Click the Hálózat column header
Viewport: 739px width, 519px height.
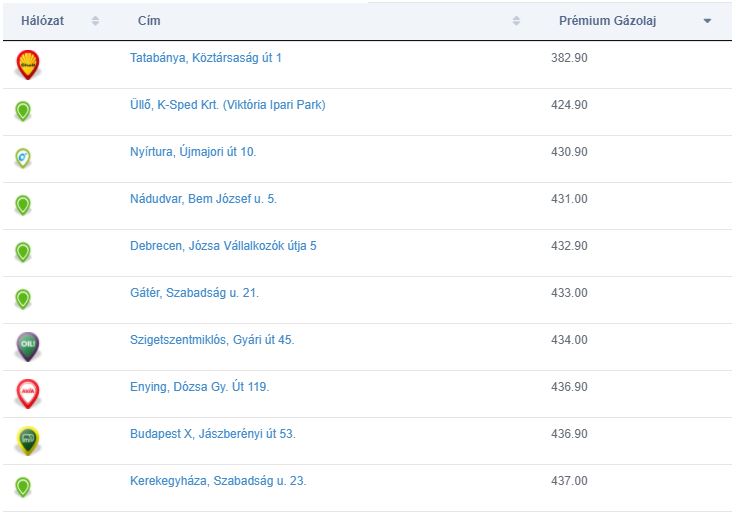(42, 21)
